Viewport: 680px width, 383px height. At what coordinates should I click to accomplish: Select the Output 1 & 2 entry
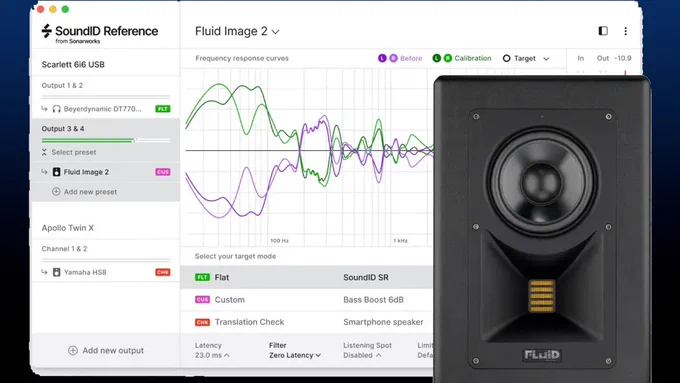(x=62, y=85)
